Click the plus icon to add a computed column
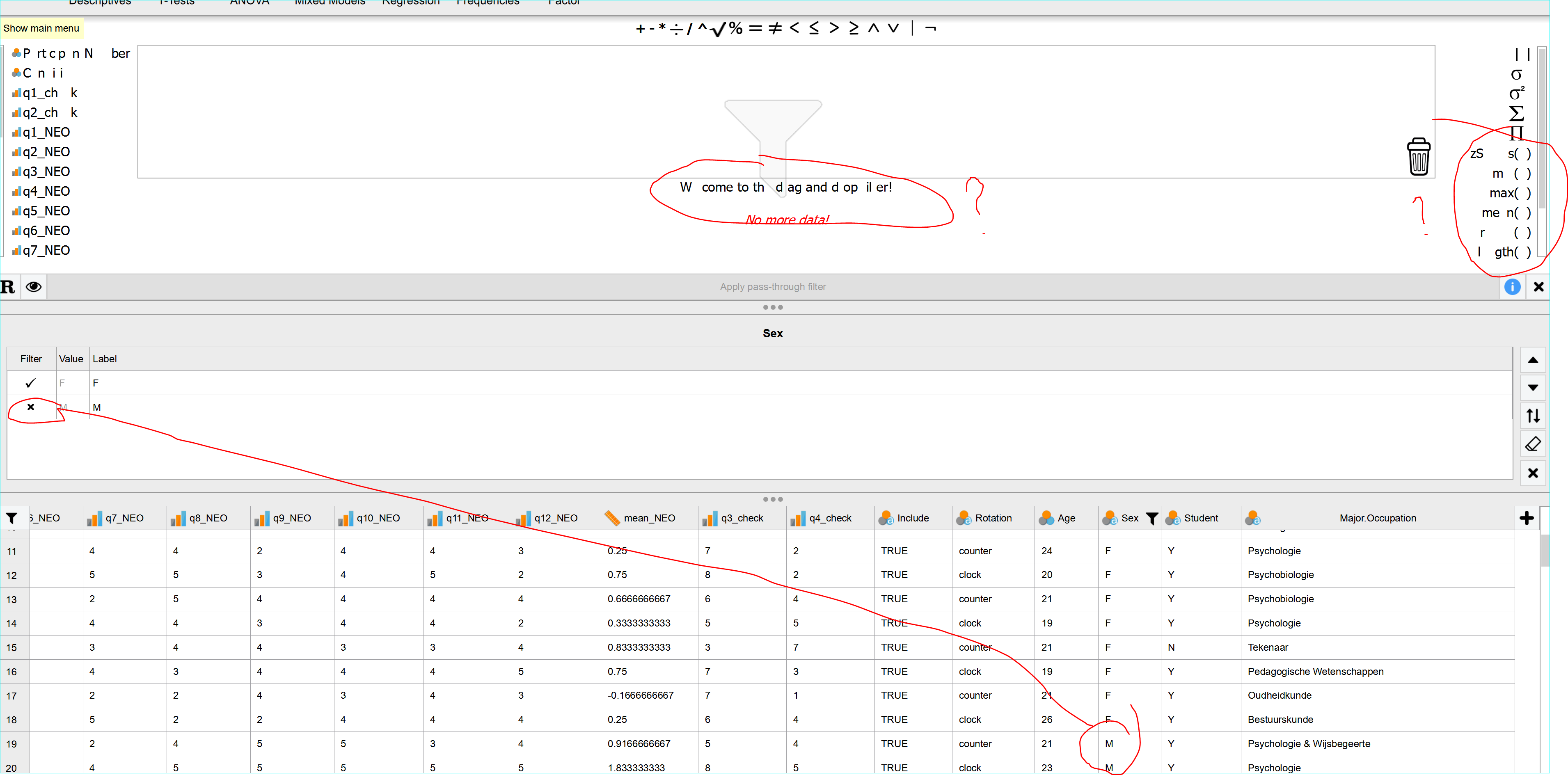Viewport: 1568px width, 775px height. coord(1527,518)
